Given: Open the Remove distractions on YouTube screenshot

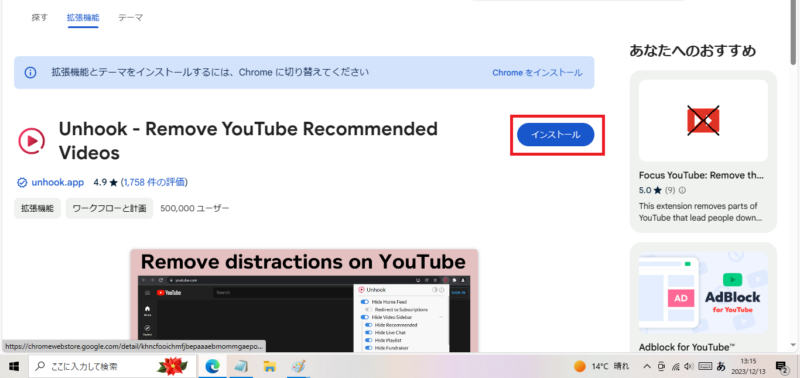Looking at the screenshot, I should coord(304,300).
